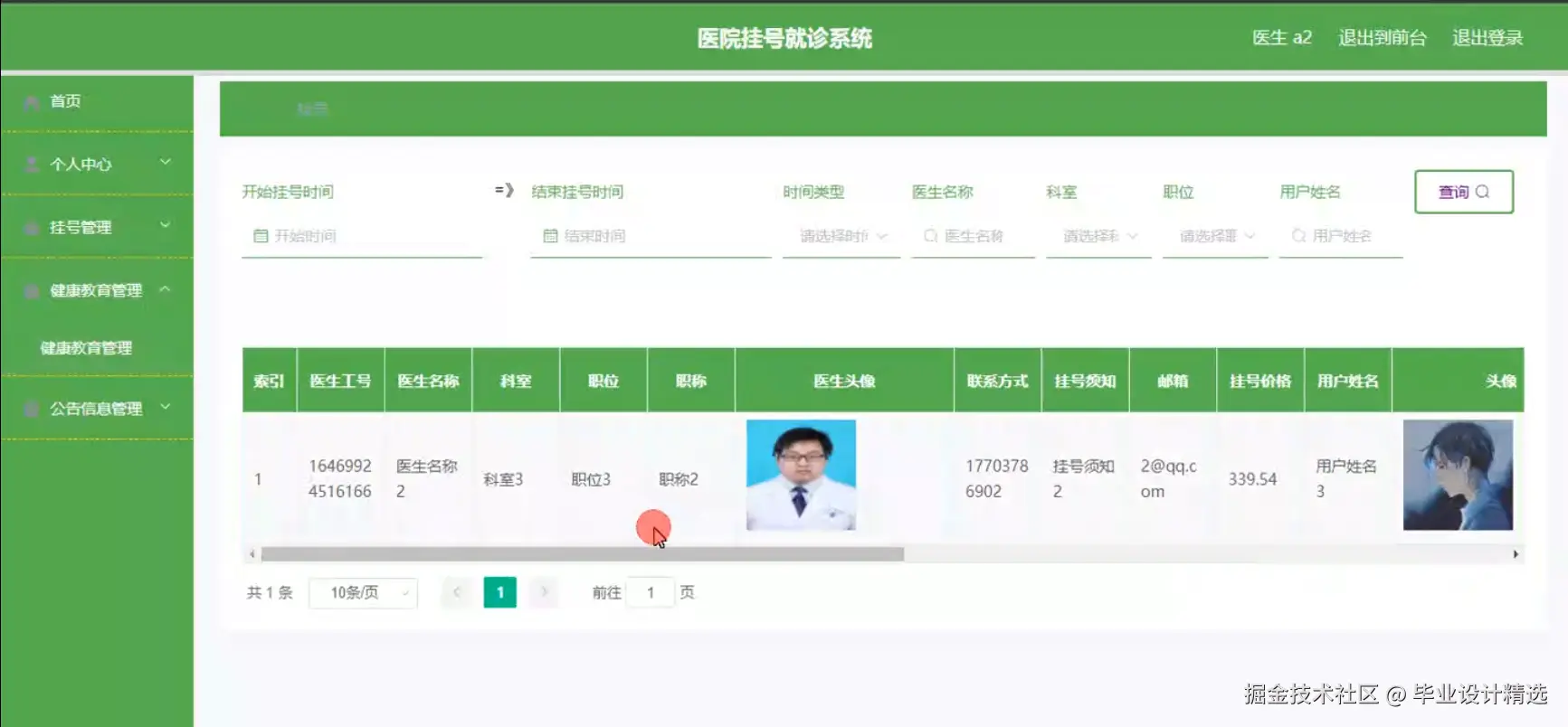Collapse the 健康教育管理 sidebar group
The width and height of the screenshot is (1568, 727).
(97, 290)
